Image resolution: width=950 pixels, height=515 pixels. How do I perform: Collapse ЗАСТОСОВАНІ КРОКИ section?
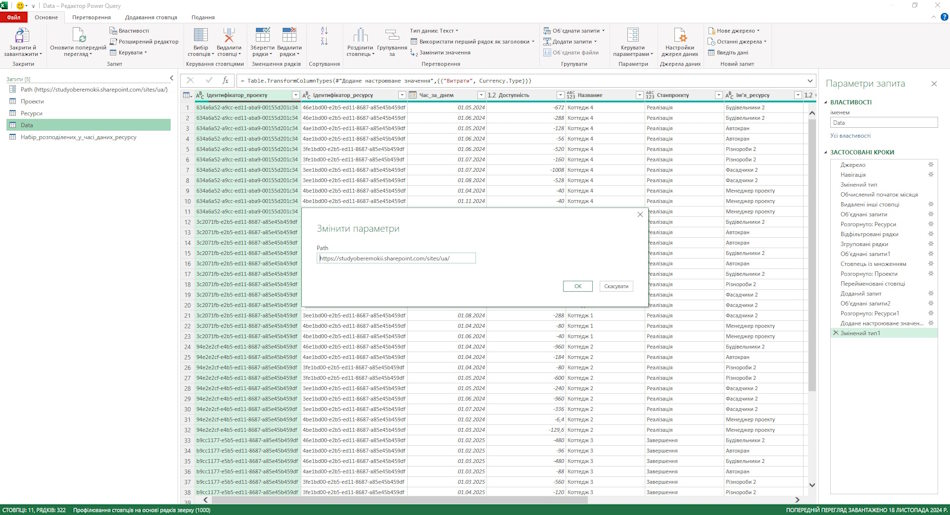[x=827, y=152]
